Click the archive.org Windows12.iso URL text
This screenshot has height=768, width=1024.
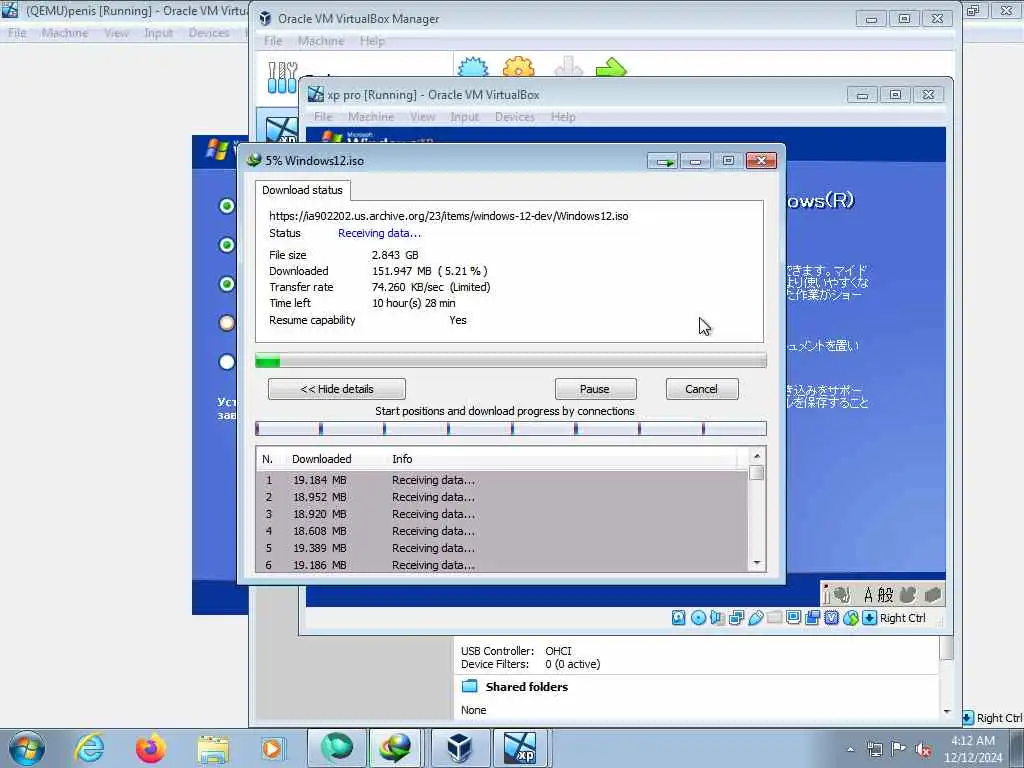[449, 216]
